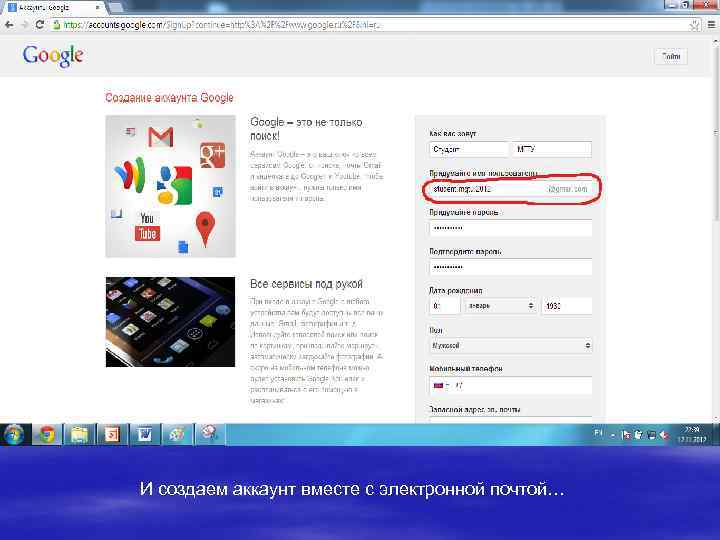Open the gender dropdown showing Мужской

pyautogui.click(x=511, y=345)
